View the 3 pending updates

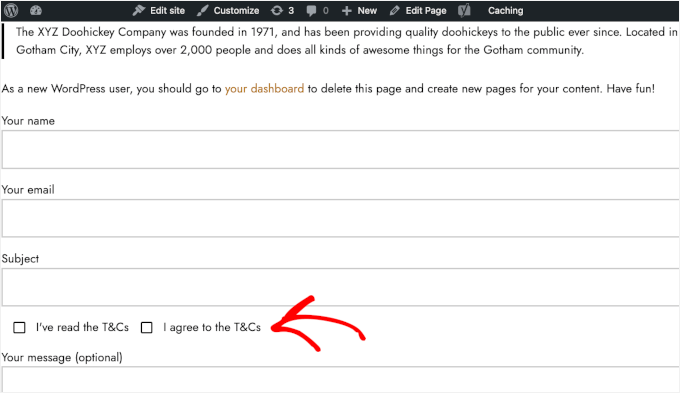pos(282,10)
